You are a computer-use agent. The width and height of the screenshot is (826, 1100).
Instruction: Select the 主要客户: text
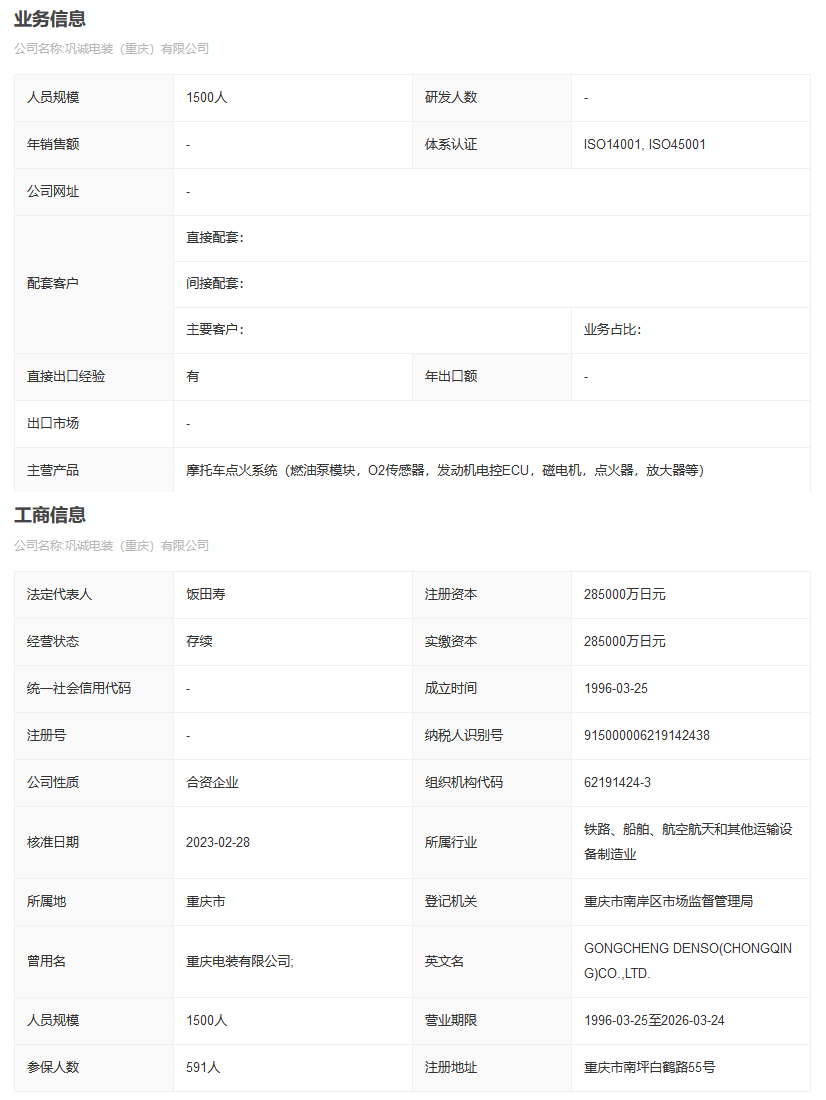click(x=215, y=330)
